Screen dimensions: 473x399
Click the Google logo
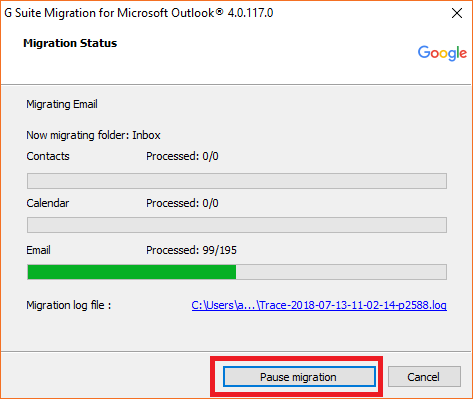pos(442,53)
